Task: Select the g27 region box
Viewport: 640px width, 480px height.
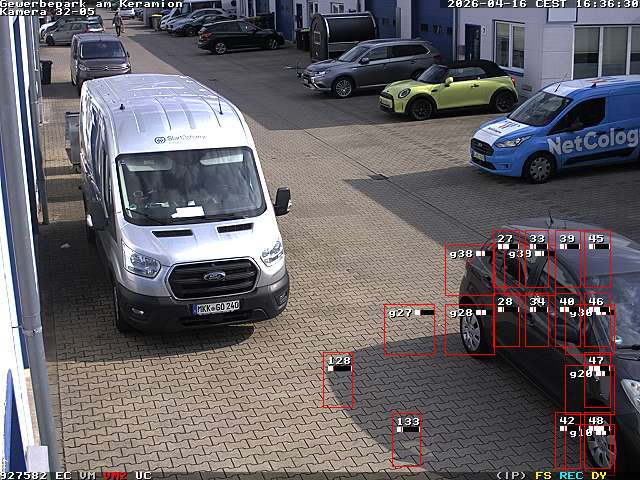Action: coord(409,330)
